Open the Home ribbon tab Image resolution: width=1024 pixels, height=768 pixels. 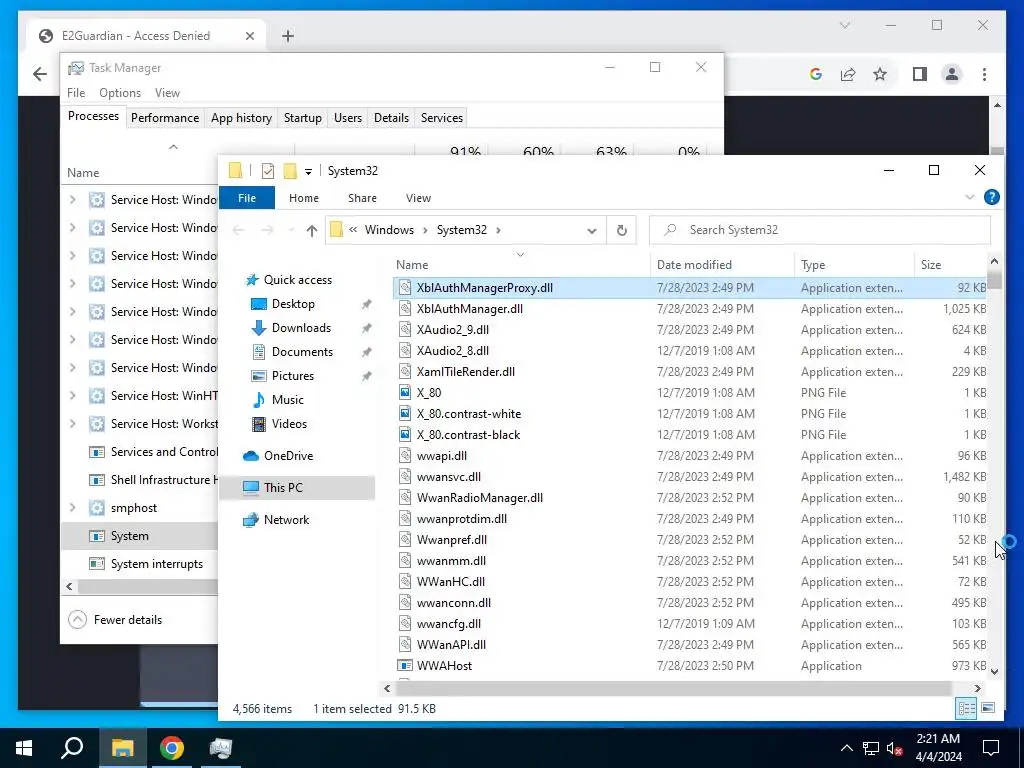coord(304,198)
